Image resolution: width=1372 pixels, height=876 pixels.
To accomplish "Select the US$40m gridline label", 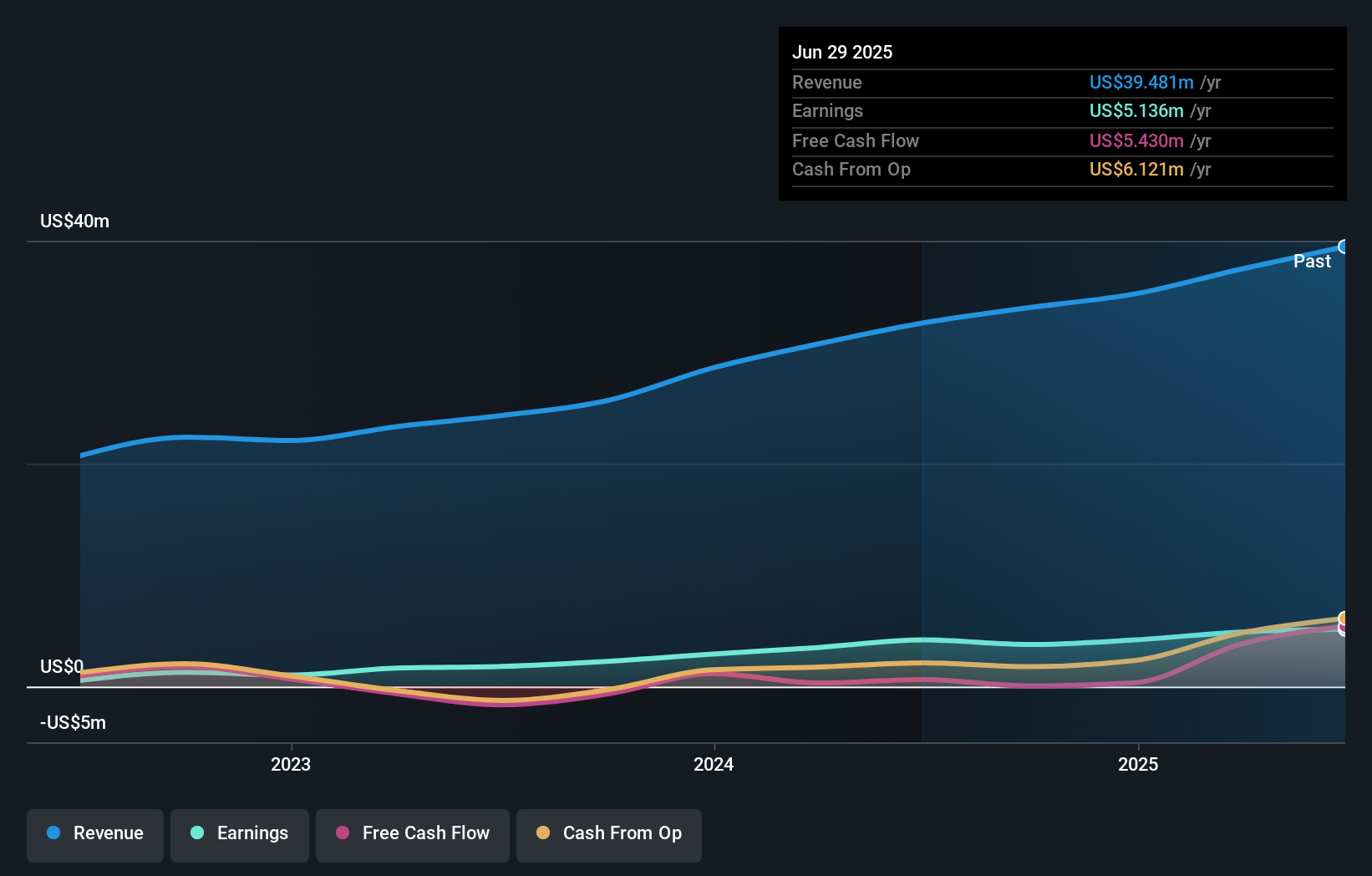I will tap(74, 221).
